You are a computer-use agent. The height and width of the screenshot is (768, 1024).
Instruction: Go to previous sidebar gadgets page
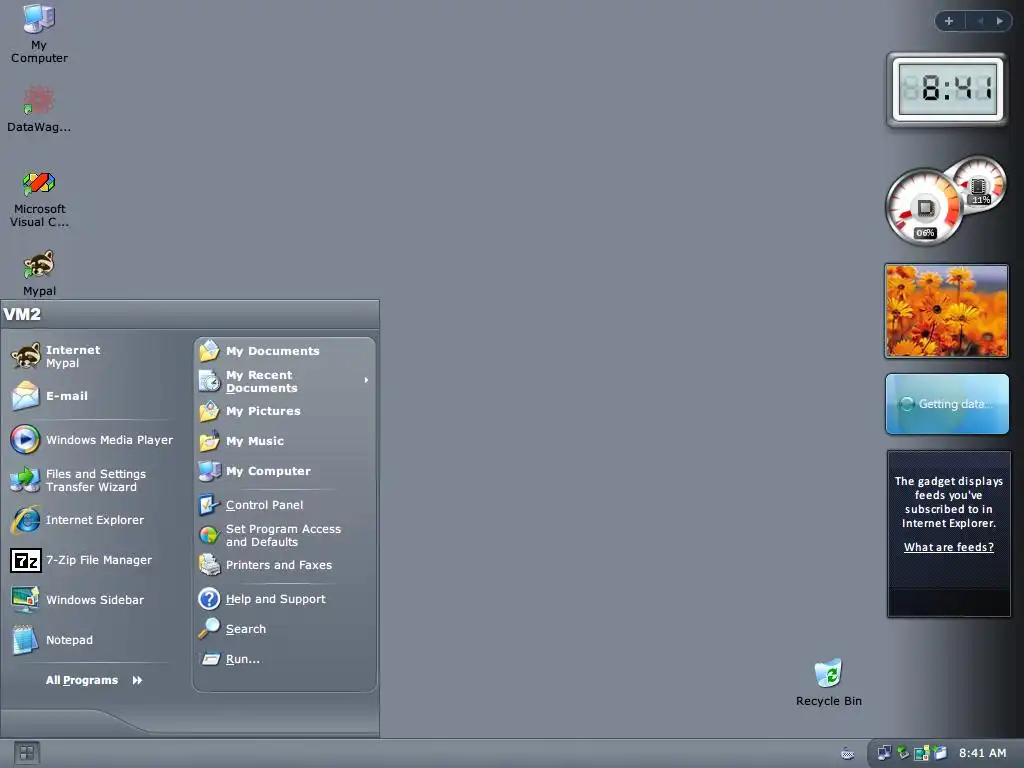point(980,21)
